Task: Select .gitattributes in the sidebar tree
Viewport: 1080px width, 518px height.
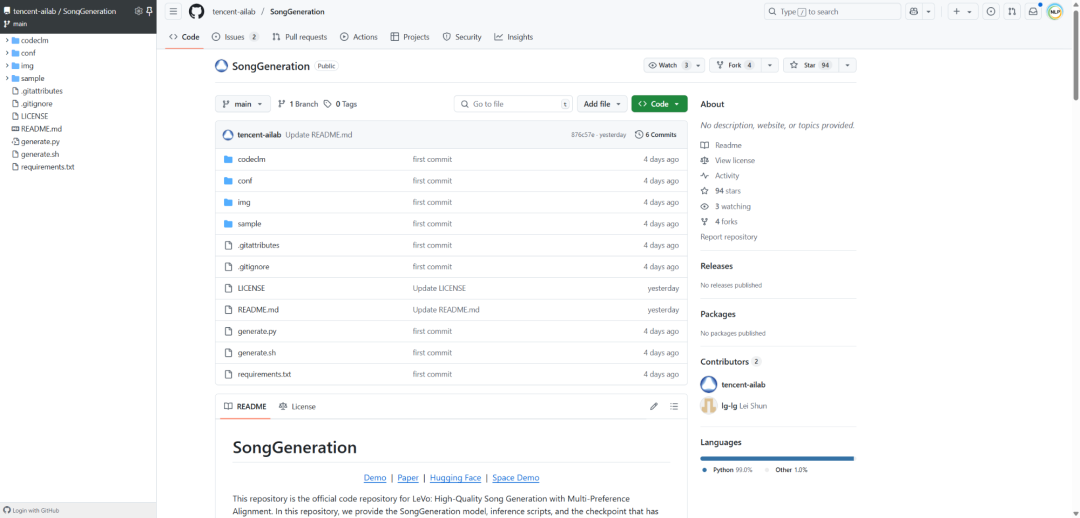Action: click(41, 91)
